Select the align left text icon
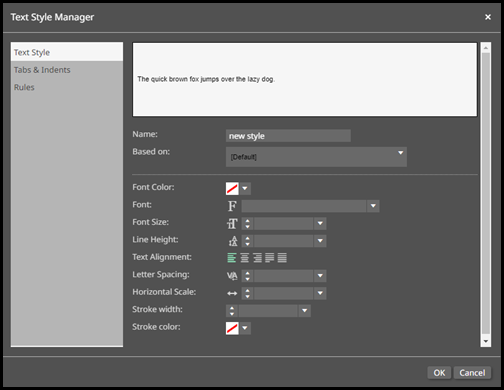 point(232,258)
